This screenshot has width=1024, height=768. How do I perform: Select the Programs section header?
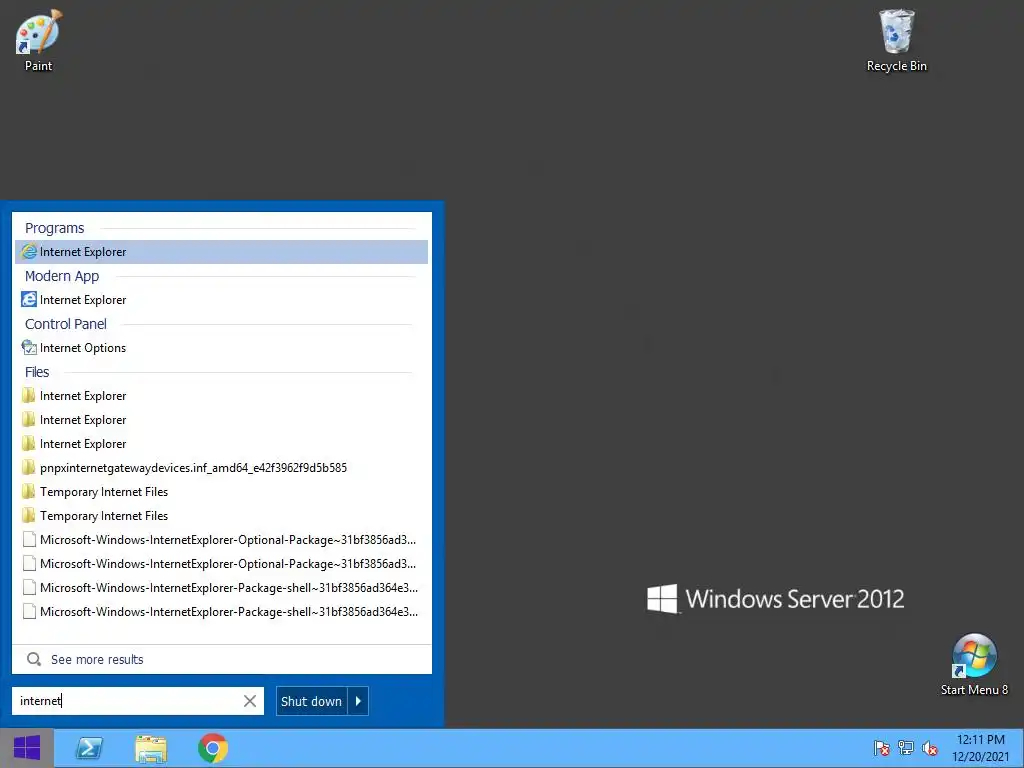pyautogui.click(x=55, y=228)
